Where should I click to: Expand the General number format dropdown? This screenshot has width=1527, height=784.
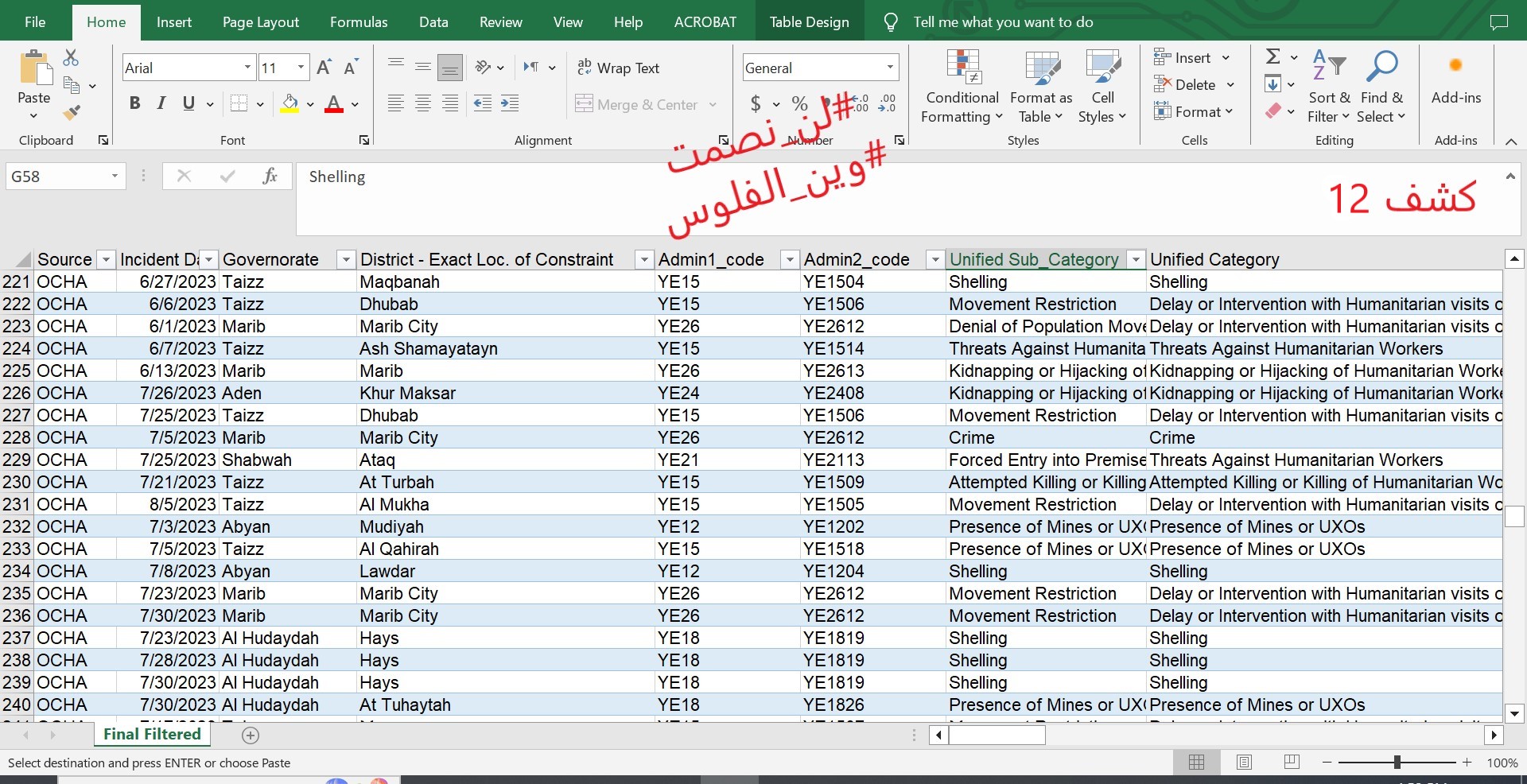click(890, 68)
